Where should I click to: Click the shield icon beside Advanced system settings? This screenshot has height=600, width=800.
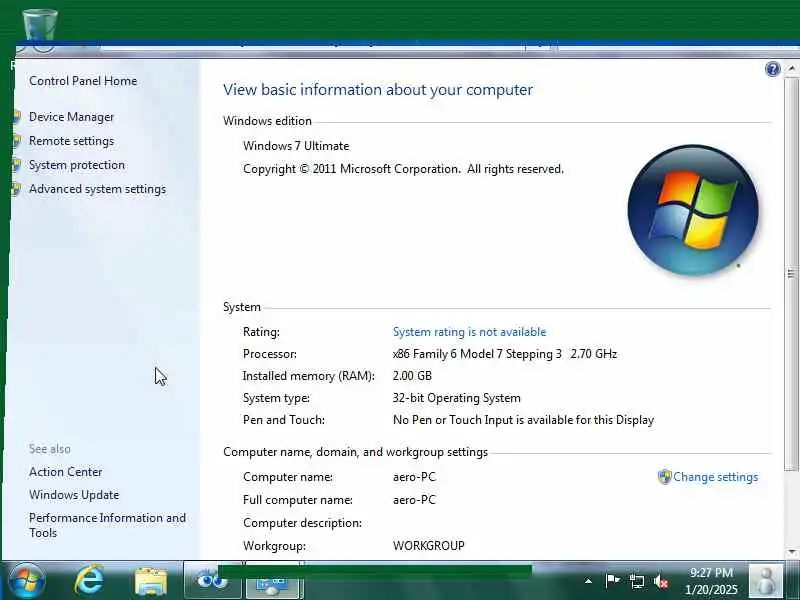tap(16, 189)
